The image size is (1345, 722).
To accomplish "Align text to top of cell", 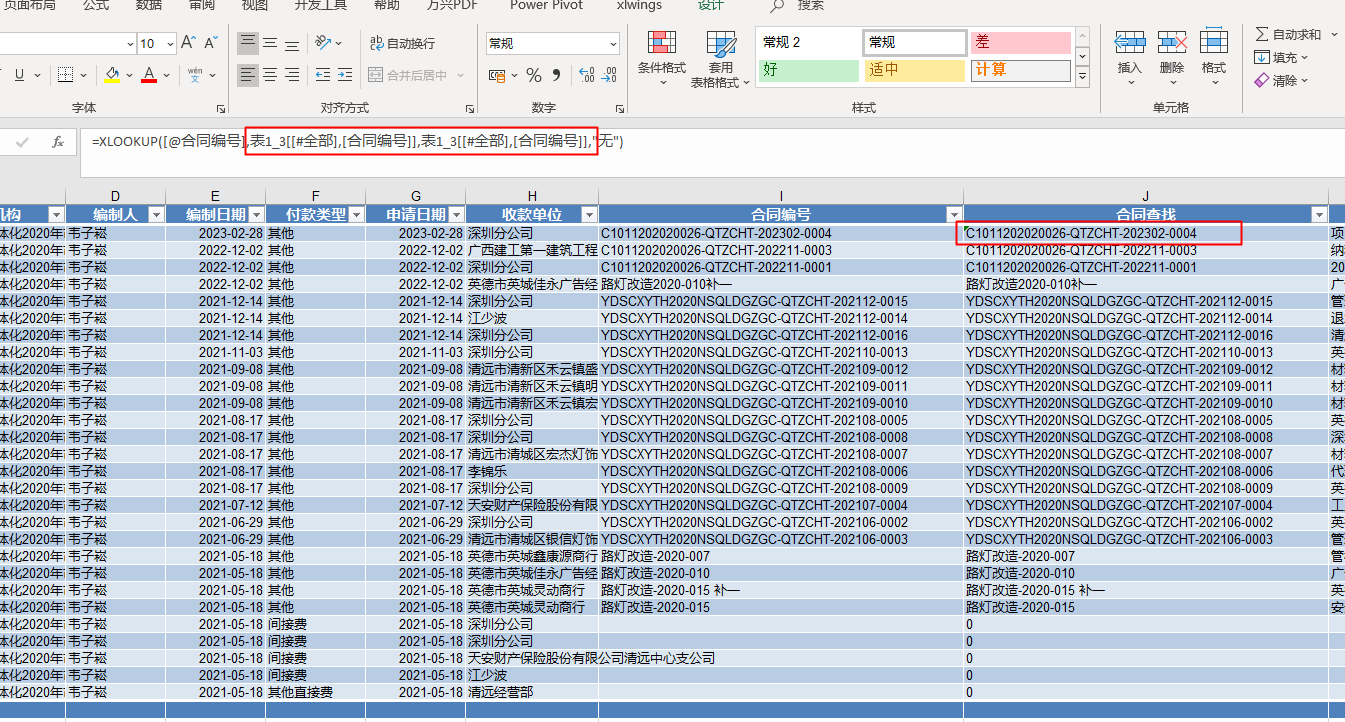I will coord(247,43).
